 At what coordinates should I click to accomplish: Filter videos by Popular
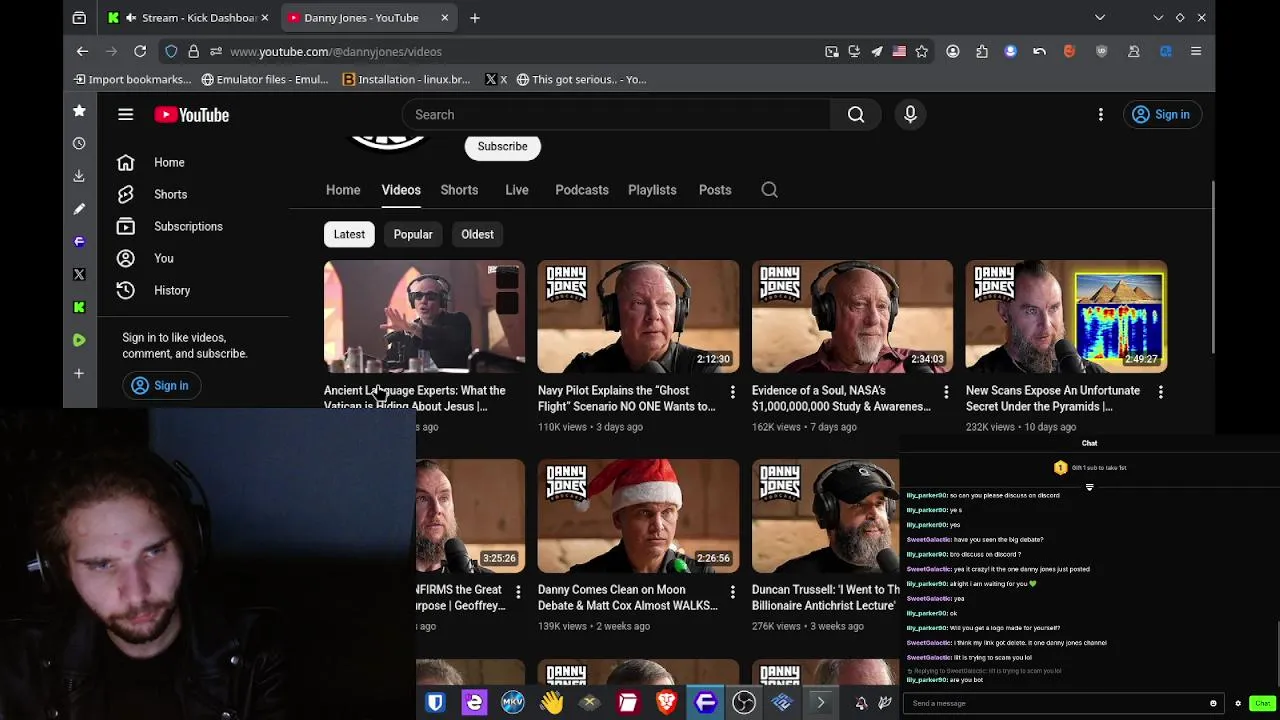pos(413,234)
